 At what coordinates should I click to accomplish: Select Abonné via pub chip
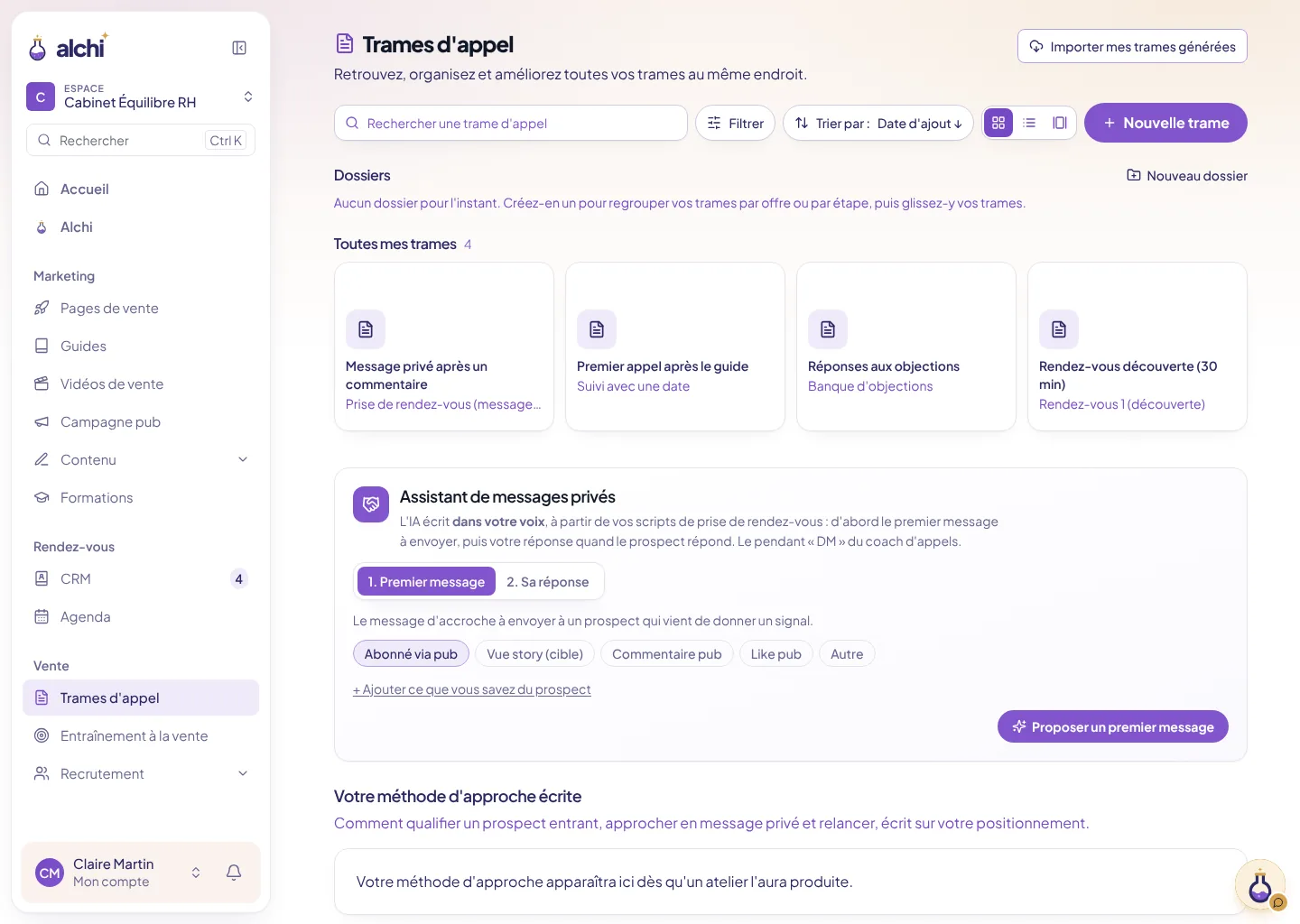[x=411, y=653]
